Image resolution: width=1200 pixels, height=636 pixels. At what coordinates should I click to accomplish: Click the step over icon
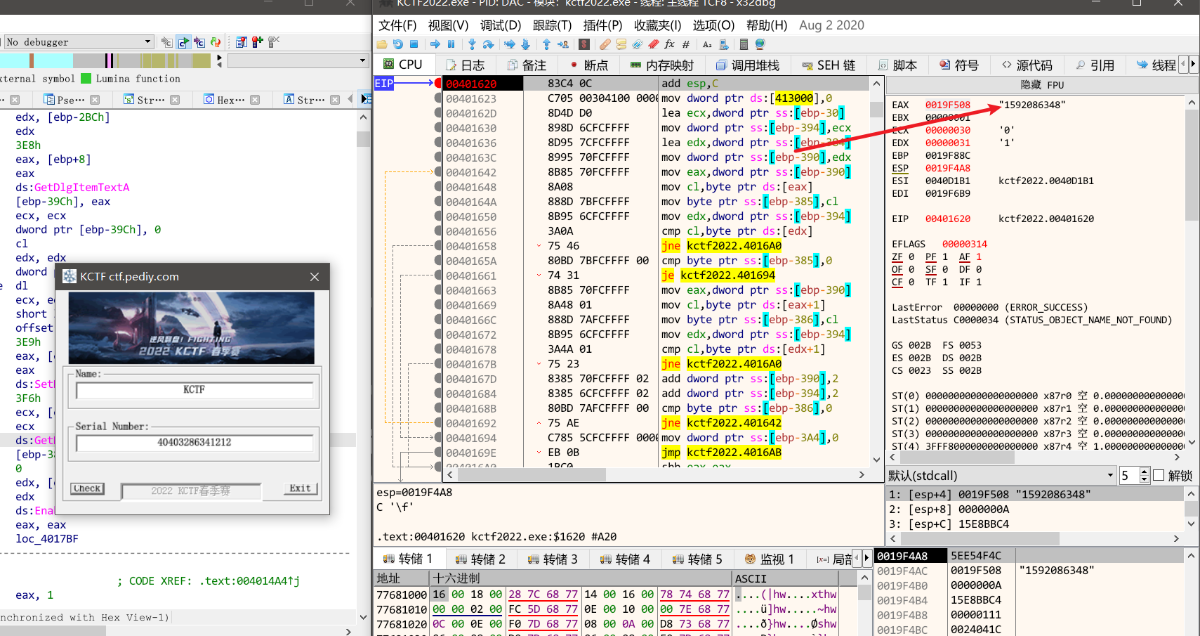pos(488,45)
